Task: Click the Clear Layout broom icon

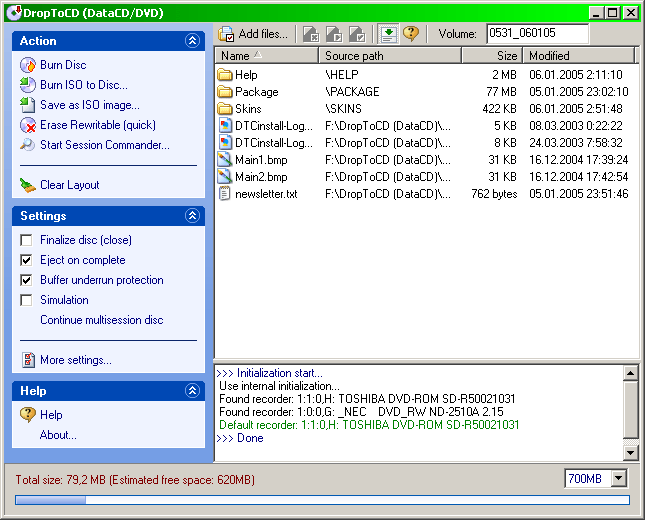Action: (28, 185)
